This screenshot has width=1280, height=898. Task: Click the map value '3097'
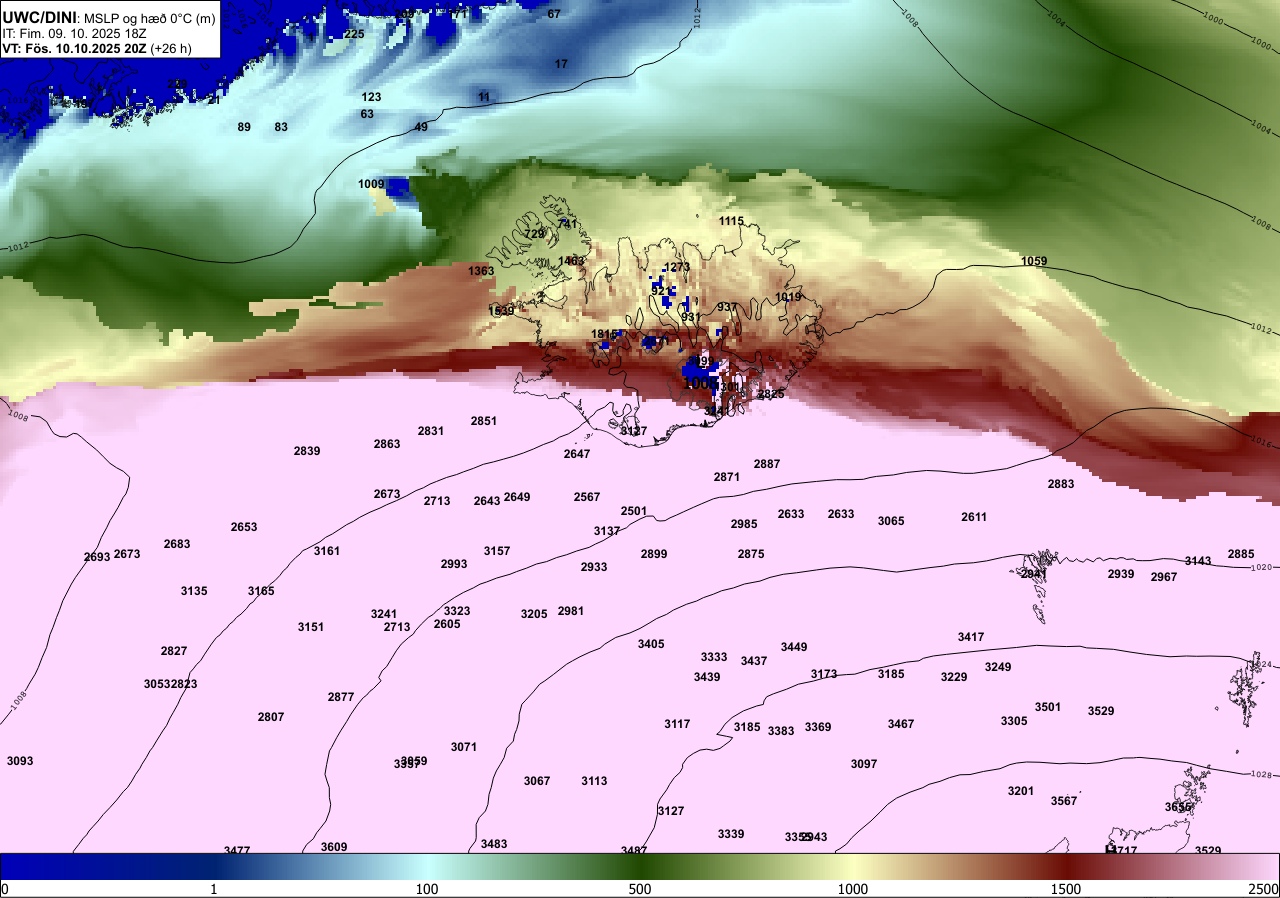point(864,764)
